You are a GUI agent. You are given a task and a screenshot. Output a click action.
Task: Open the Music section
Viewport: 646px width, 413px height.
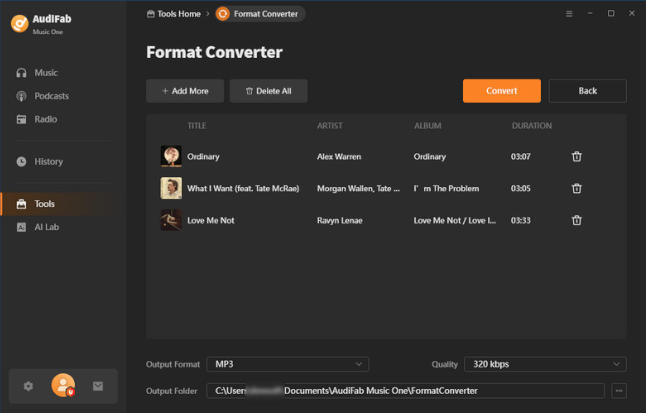click(46, 73)
